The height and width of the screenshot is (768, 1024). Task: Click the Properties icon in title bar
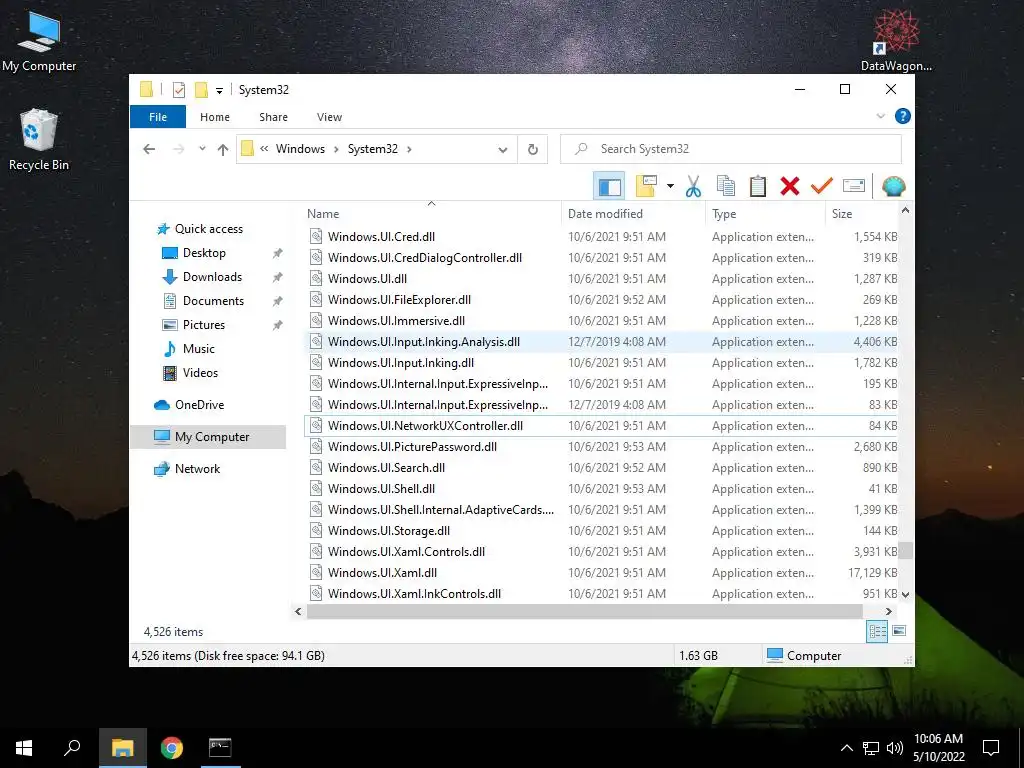pos(179,90)
